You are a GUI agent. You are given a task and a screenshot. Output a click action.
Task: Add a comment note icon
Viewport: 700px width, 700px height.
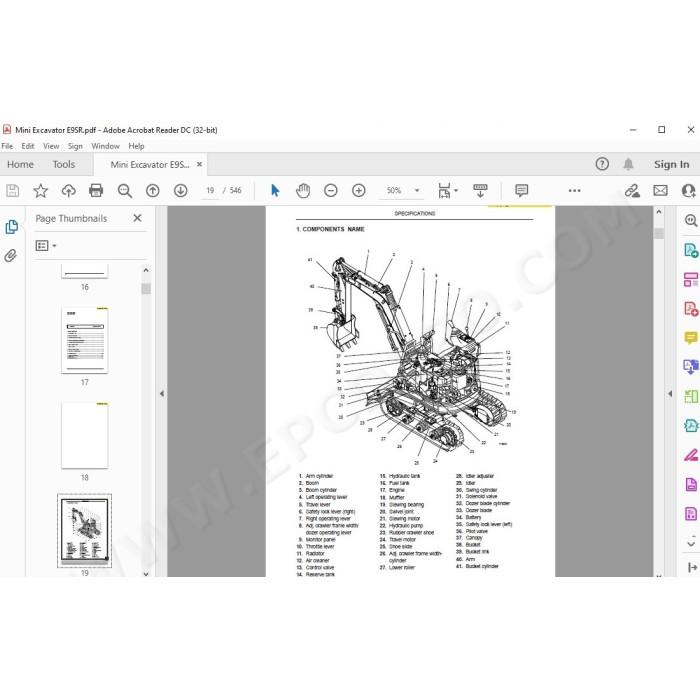(521, 191)
